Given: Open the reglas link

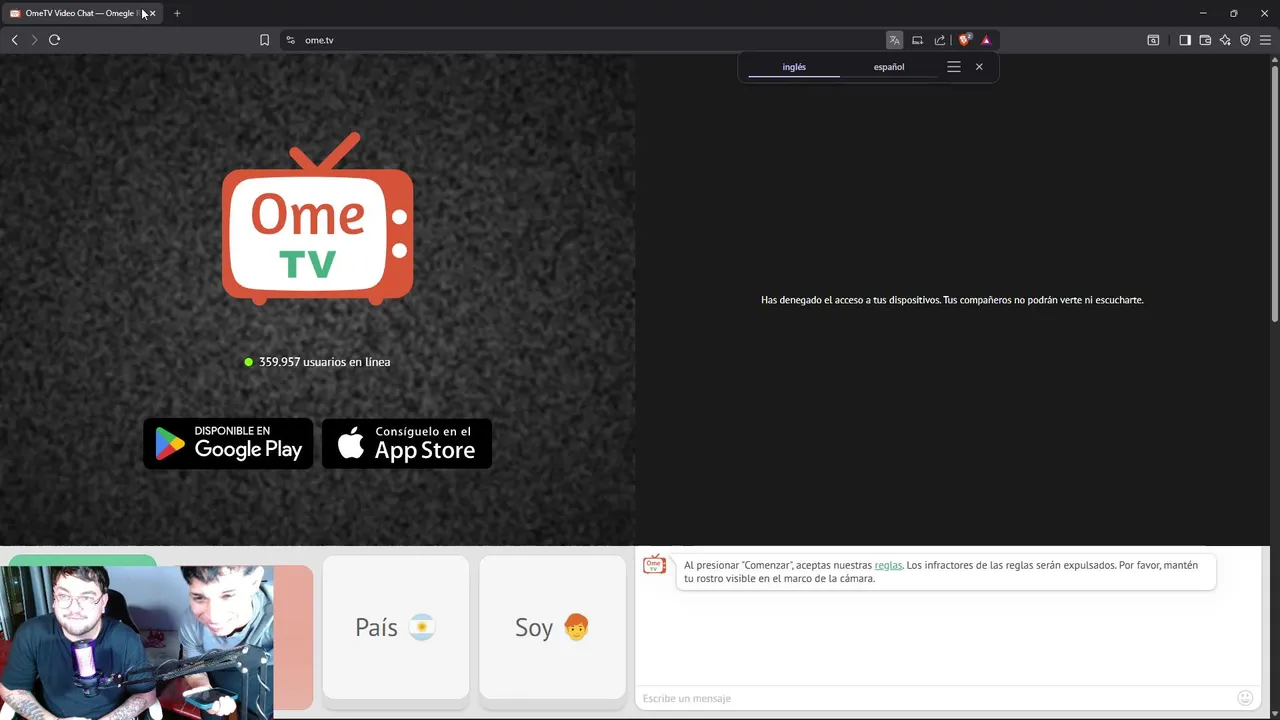Looking at the screenshot, I should 888,565.
